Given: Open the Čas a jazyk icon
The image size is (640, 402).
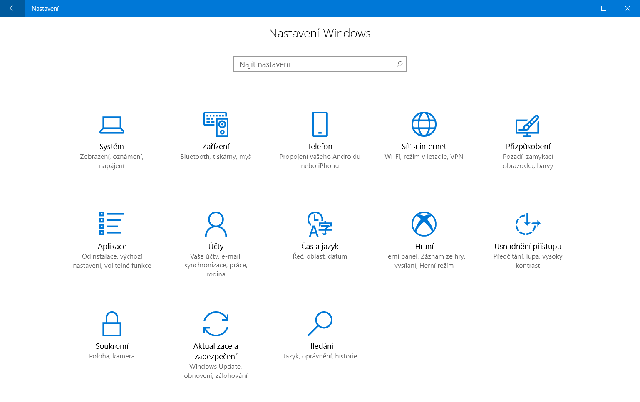Looking at the screenshot, I should click(x=320, y=224).
